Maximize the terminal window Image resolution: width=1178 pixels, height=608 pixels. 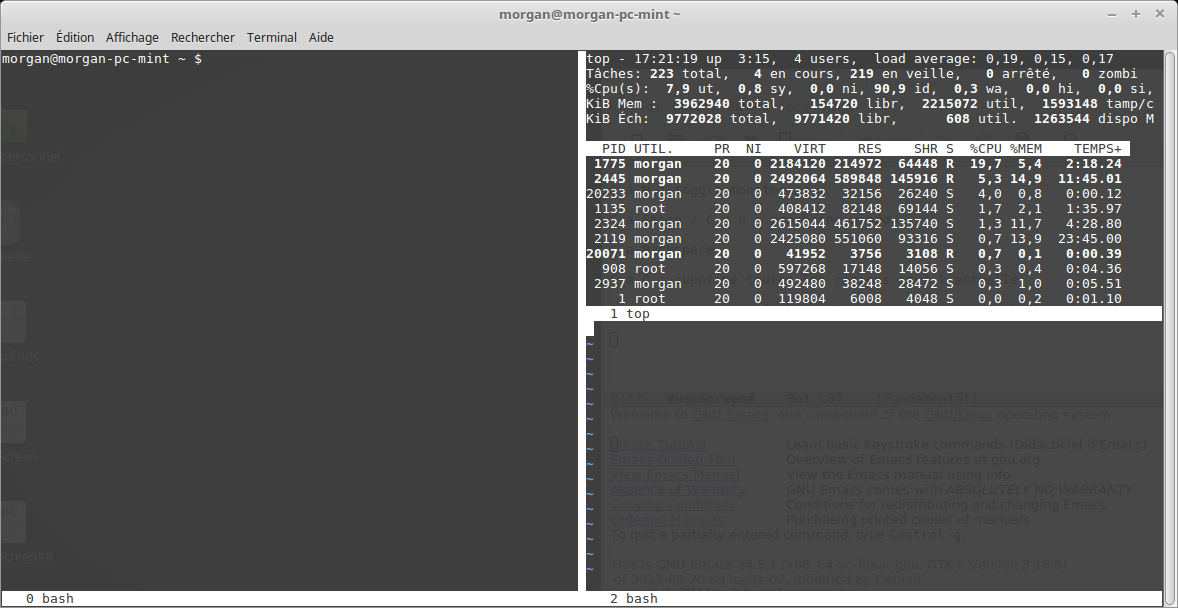coord(1136,14)
